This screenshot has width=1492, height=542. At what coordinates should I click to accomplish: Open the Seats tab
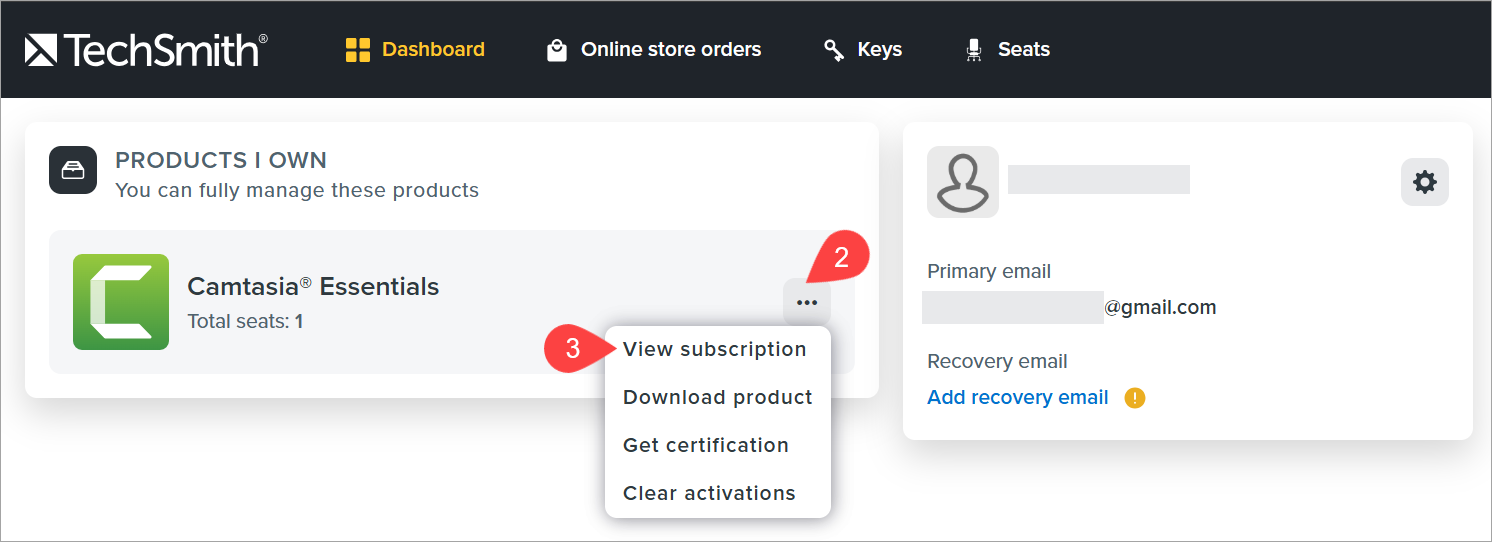(x=1023, y=49)
